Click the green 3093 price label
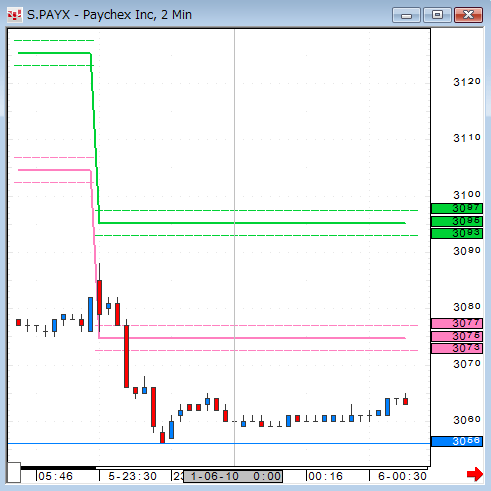Image resolution: width=491 pixels, height=491 pixels. (x=457, y=233)
